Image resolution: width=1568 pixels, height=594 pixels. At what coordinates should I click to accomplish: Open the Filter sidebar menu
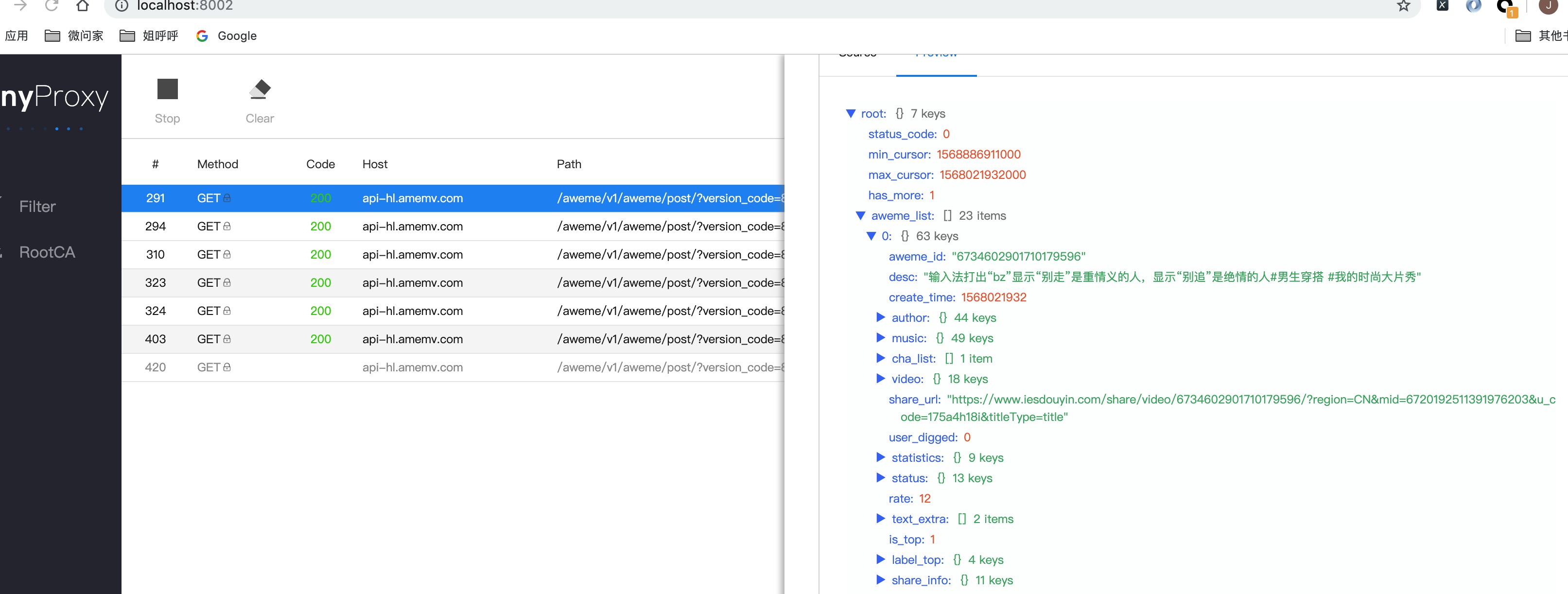pos(37,207)
